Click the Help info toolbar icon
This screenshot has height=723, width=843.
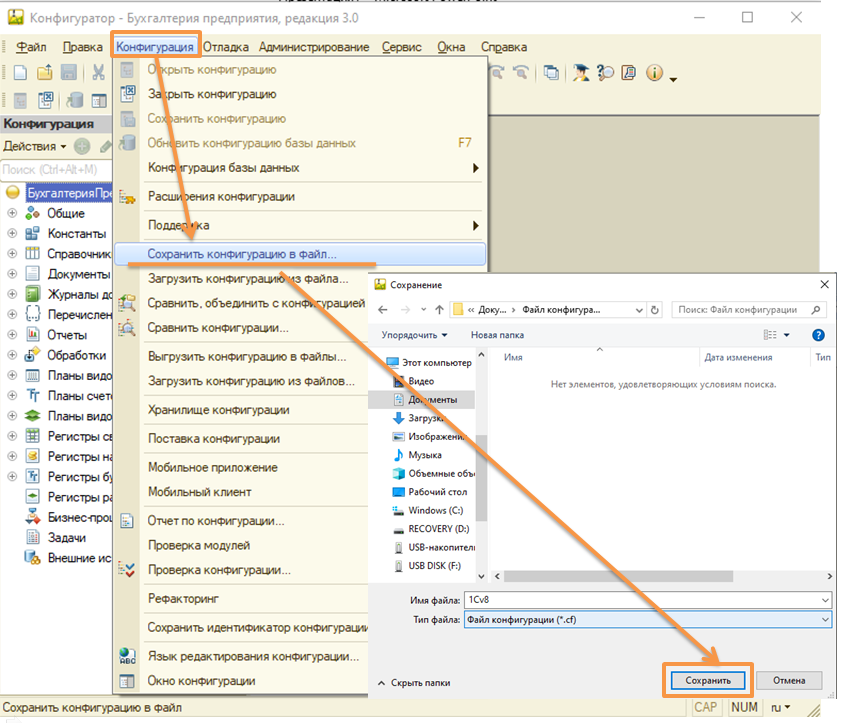[655, 72]
